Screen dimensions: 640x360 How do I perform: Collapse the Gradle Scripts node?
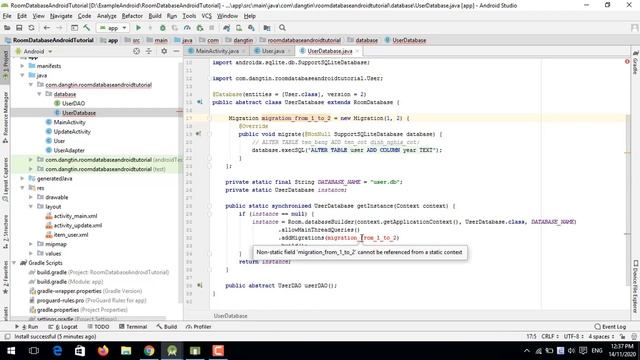(x=15, y=263)
